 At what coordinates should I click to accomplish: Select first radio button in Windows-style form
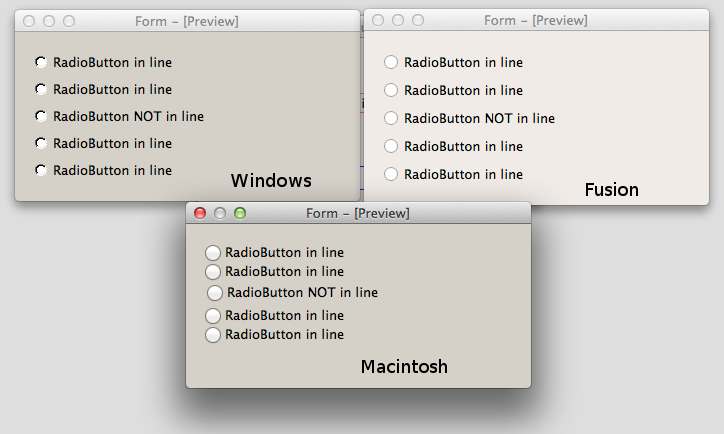41,62
